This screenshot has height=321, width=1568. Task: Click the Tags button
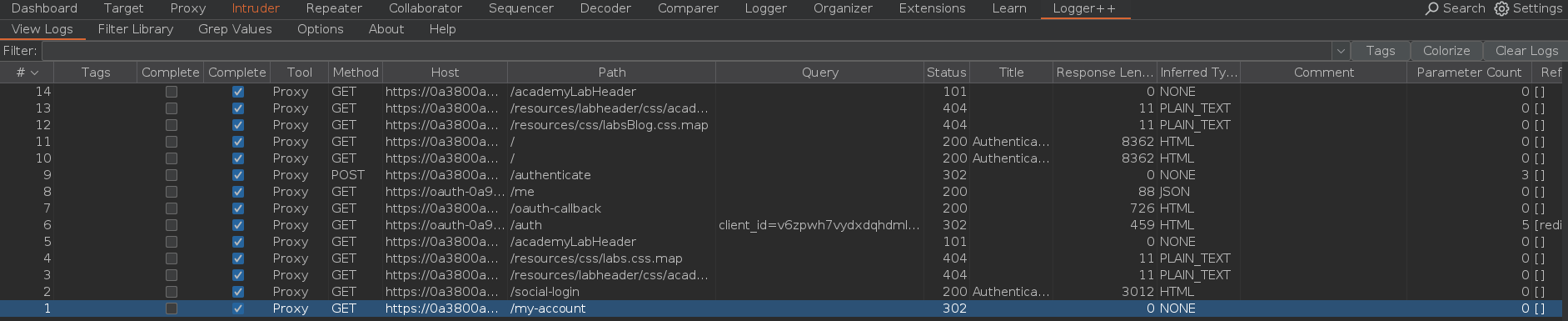(x=1381, y=51)
